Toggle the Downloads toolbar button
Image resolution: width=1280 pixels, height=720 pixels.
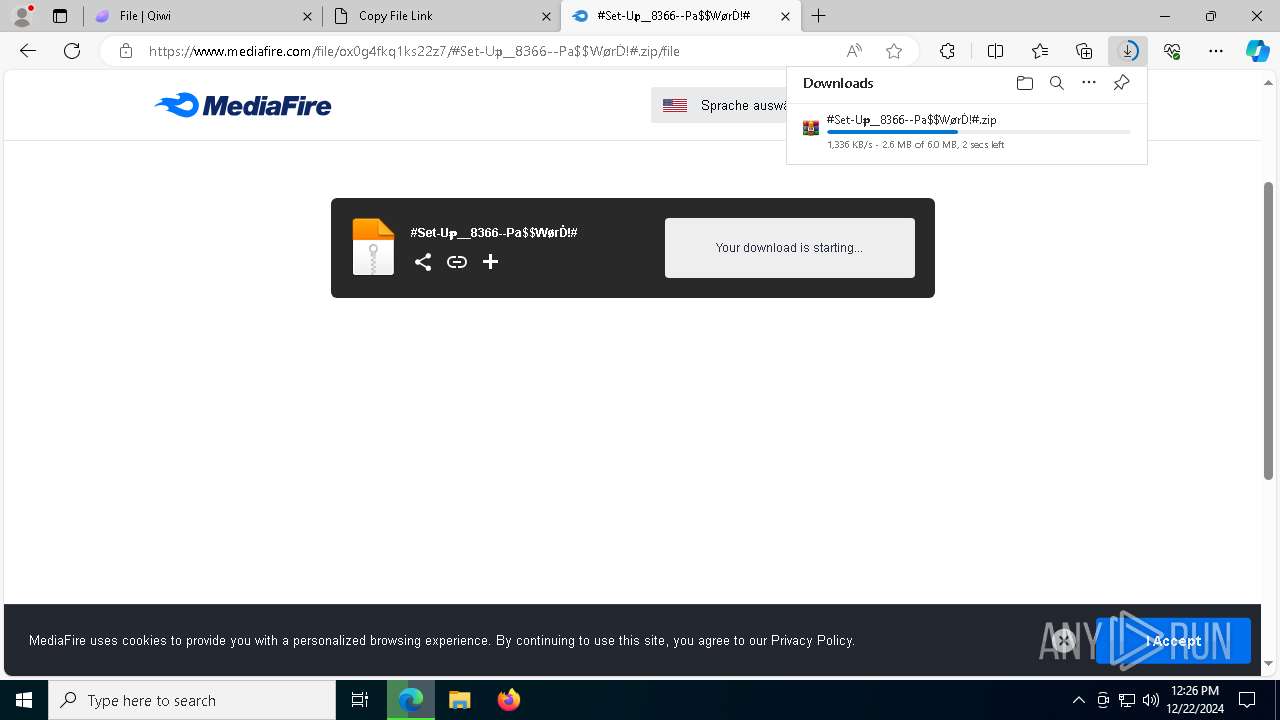coord(1128,51)
